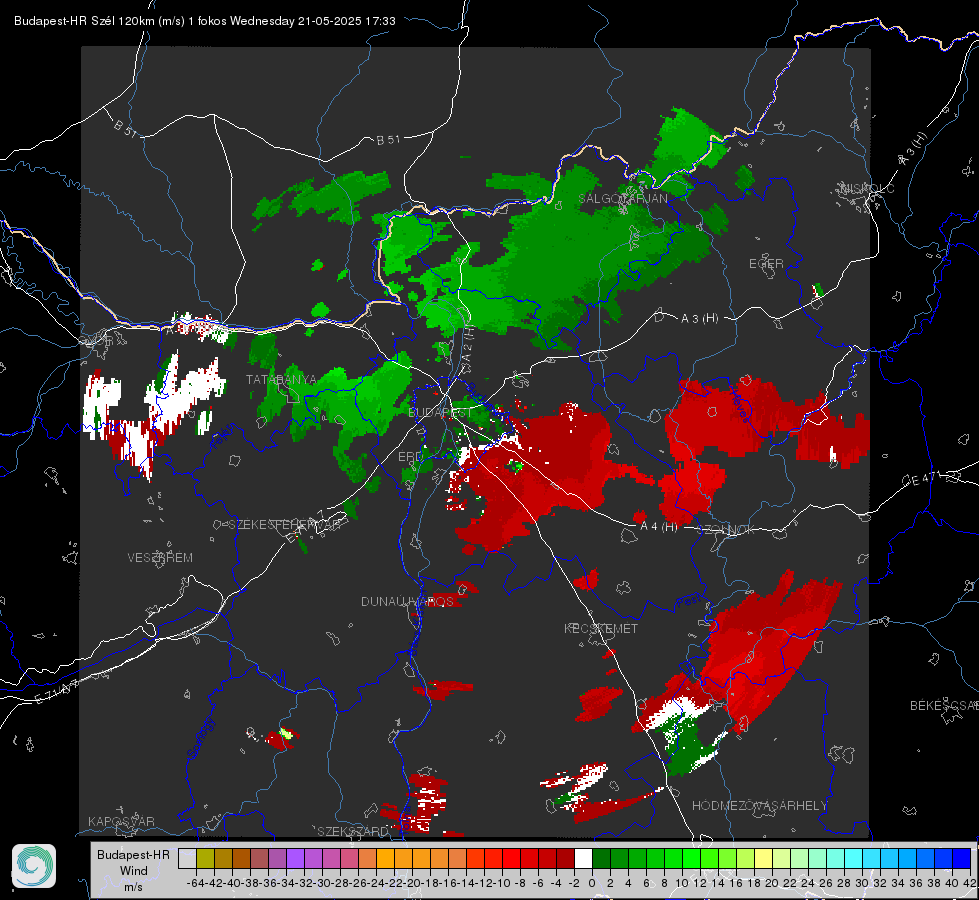979x900 pixels.
Task: Click the BUDAPEST city label
Action: click(x=440, y=413)
